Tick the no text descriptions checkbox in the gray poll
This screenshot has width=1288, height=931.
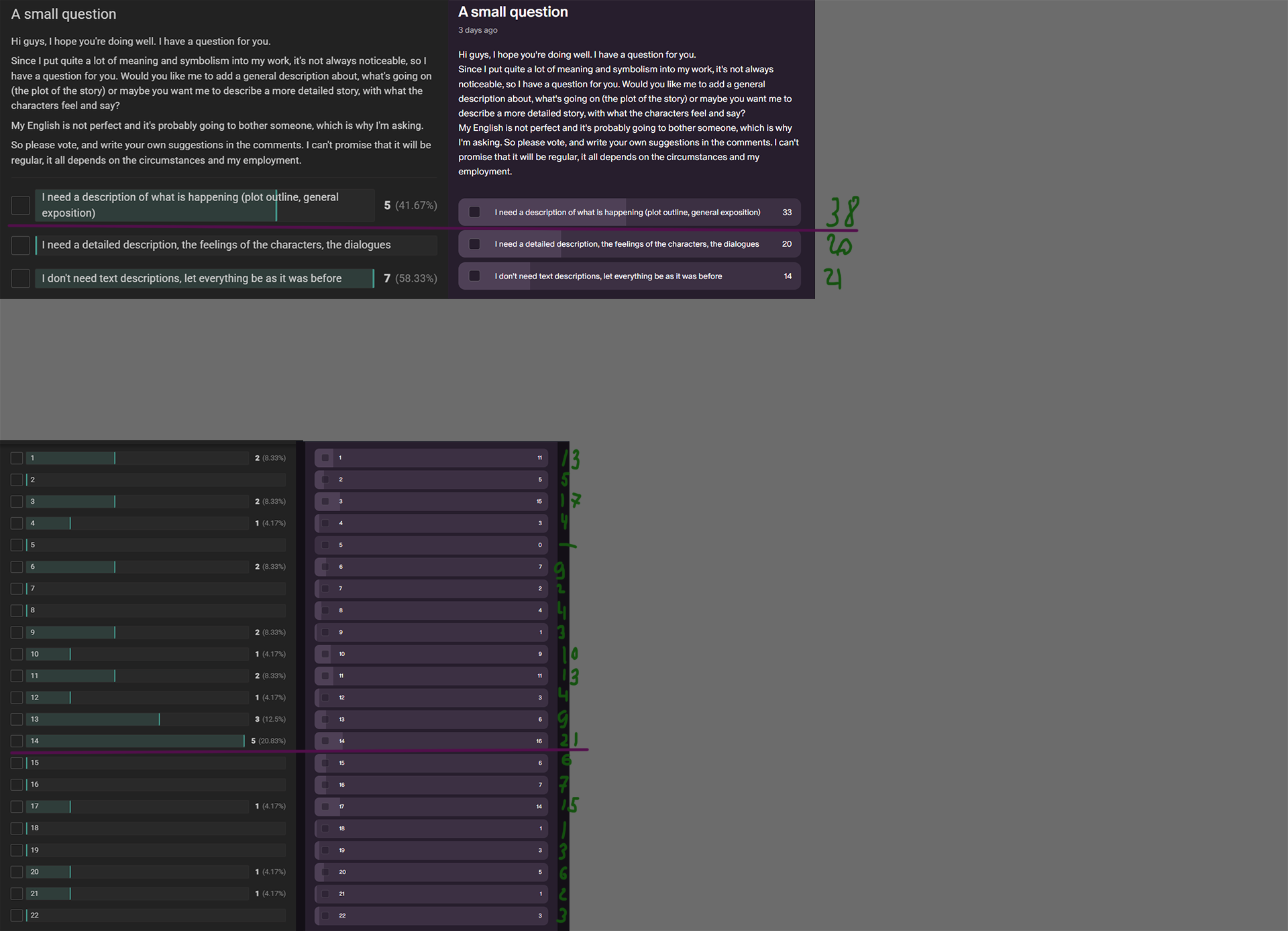(21, 278)
